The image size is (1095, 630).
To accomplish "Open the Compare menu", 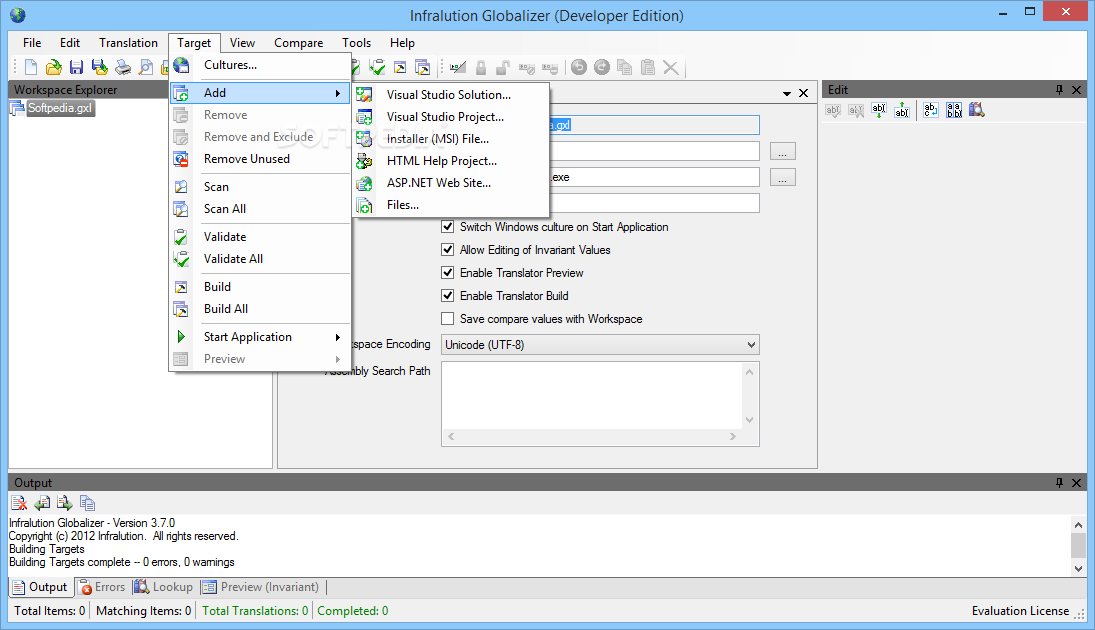I will (x=298, y=43).
